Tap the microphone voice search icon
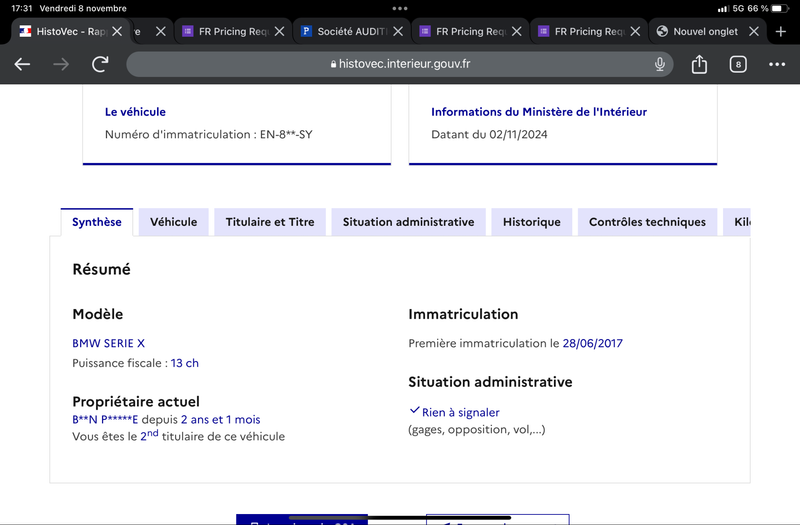Image resolution: width=800 pixels, height=525 pixels. (660, 64)
